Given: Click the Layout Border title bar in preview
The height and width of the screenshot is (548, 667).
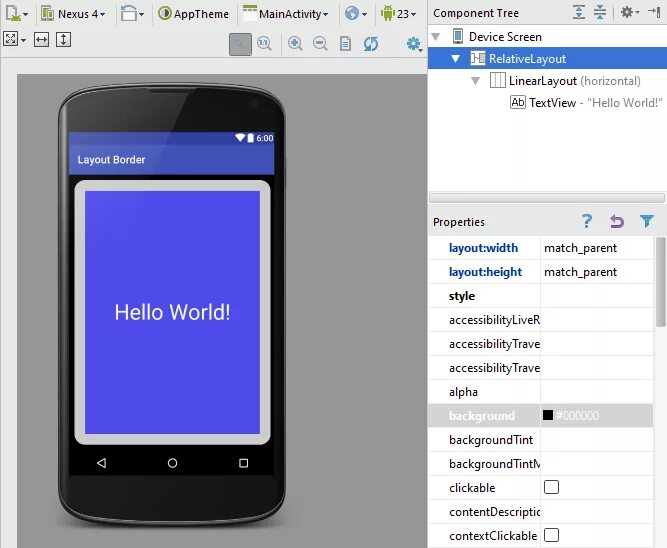Looking at the screenshot, I should pyautogui.click(x=171, y=160).
